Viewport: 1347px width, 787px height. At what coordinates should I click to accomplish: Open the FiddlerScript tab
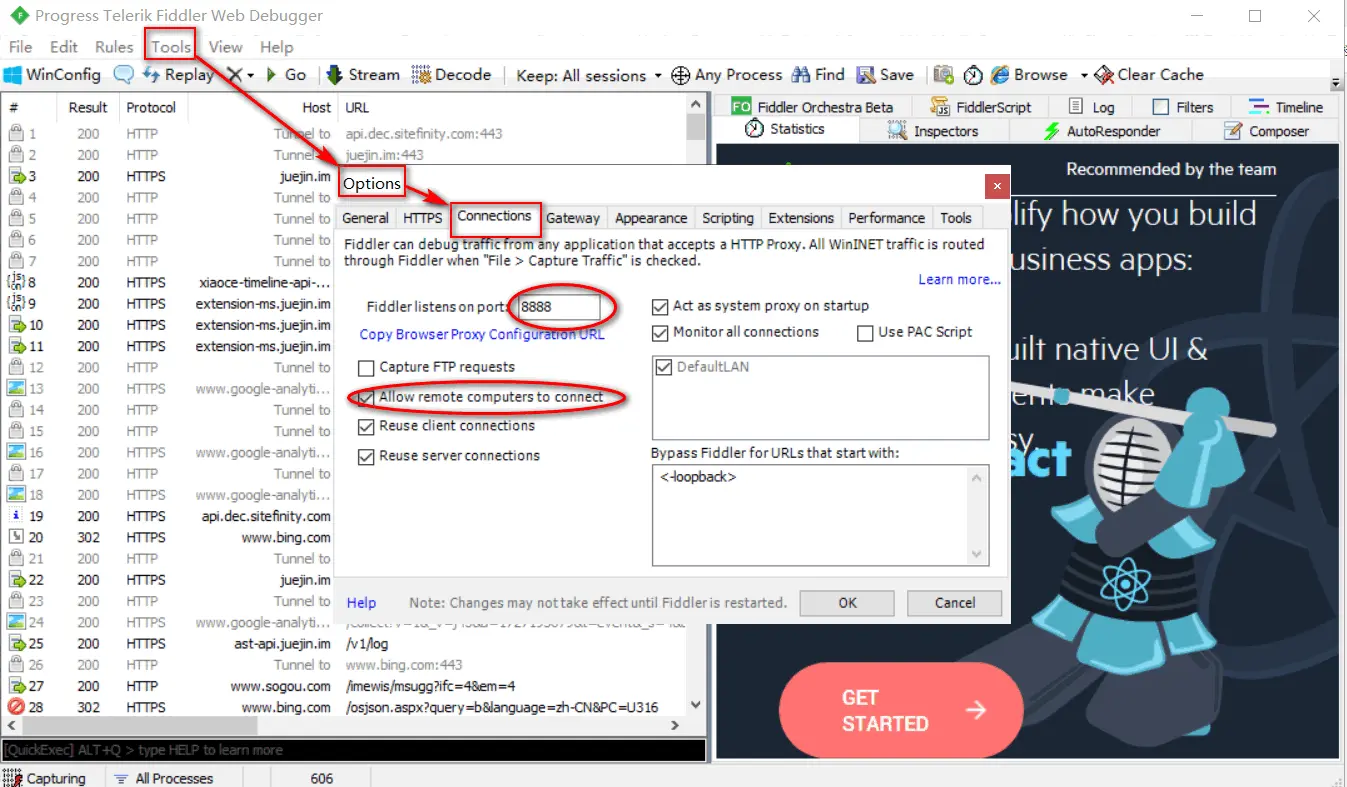(980, 107)
